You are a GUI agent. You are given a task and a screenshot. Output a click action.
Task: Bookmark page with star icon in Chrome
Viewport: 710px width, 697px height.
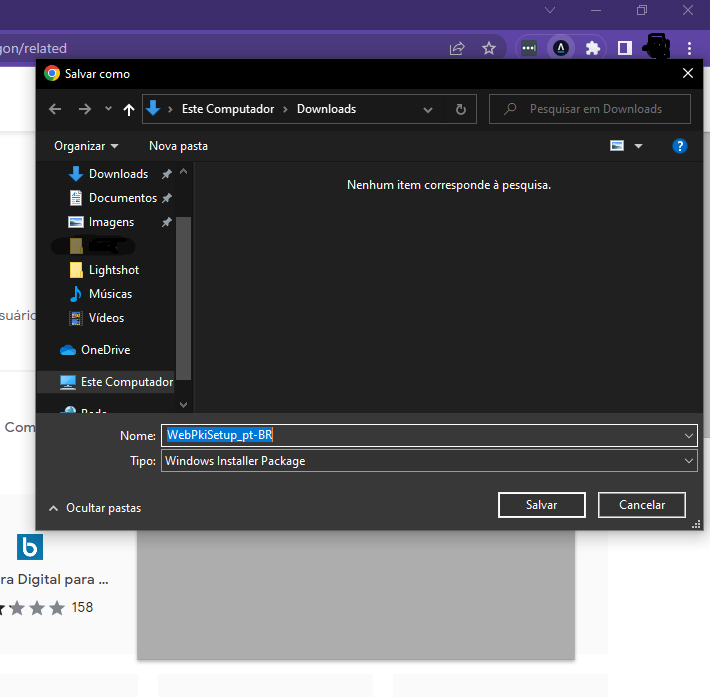[x=489, y=48]
